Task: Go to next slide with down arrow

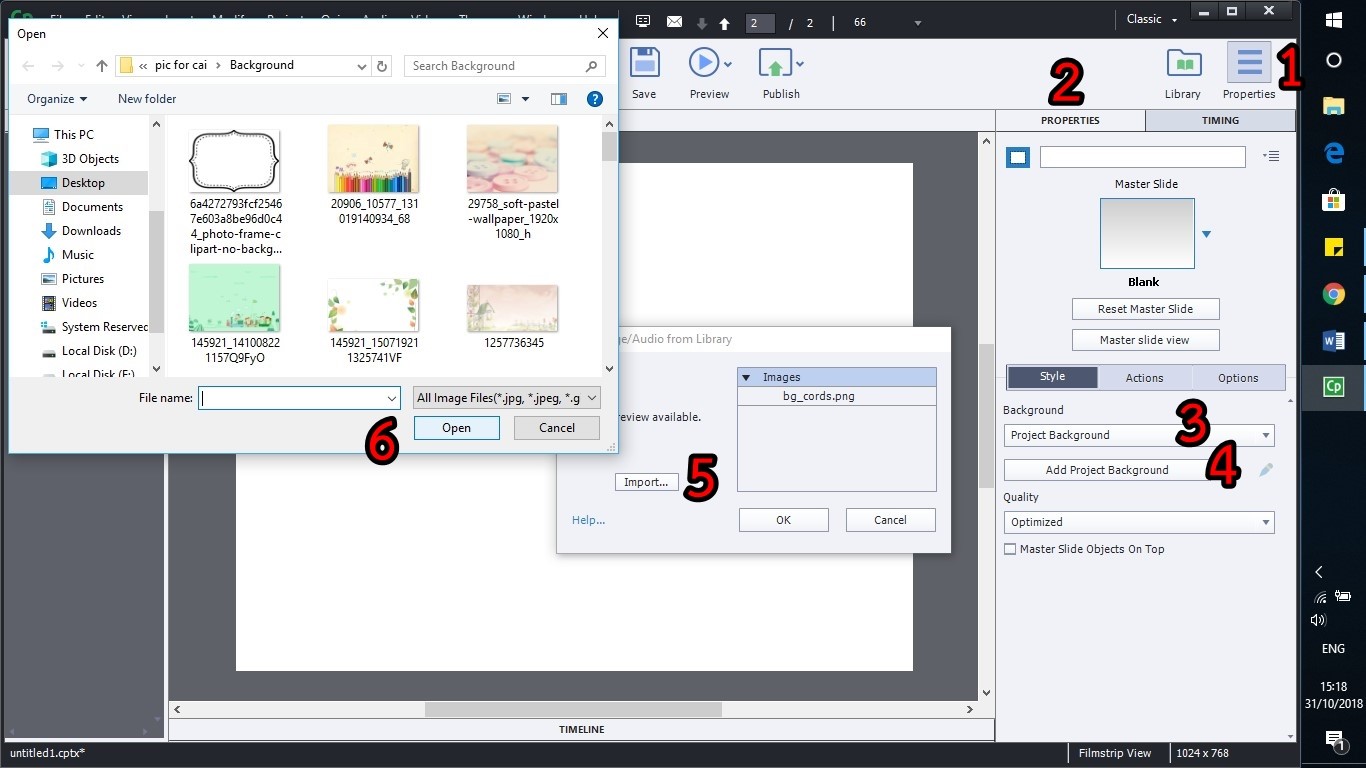Action: pos(702,23)
